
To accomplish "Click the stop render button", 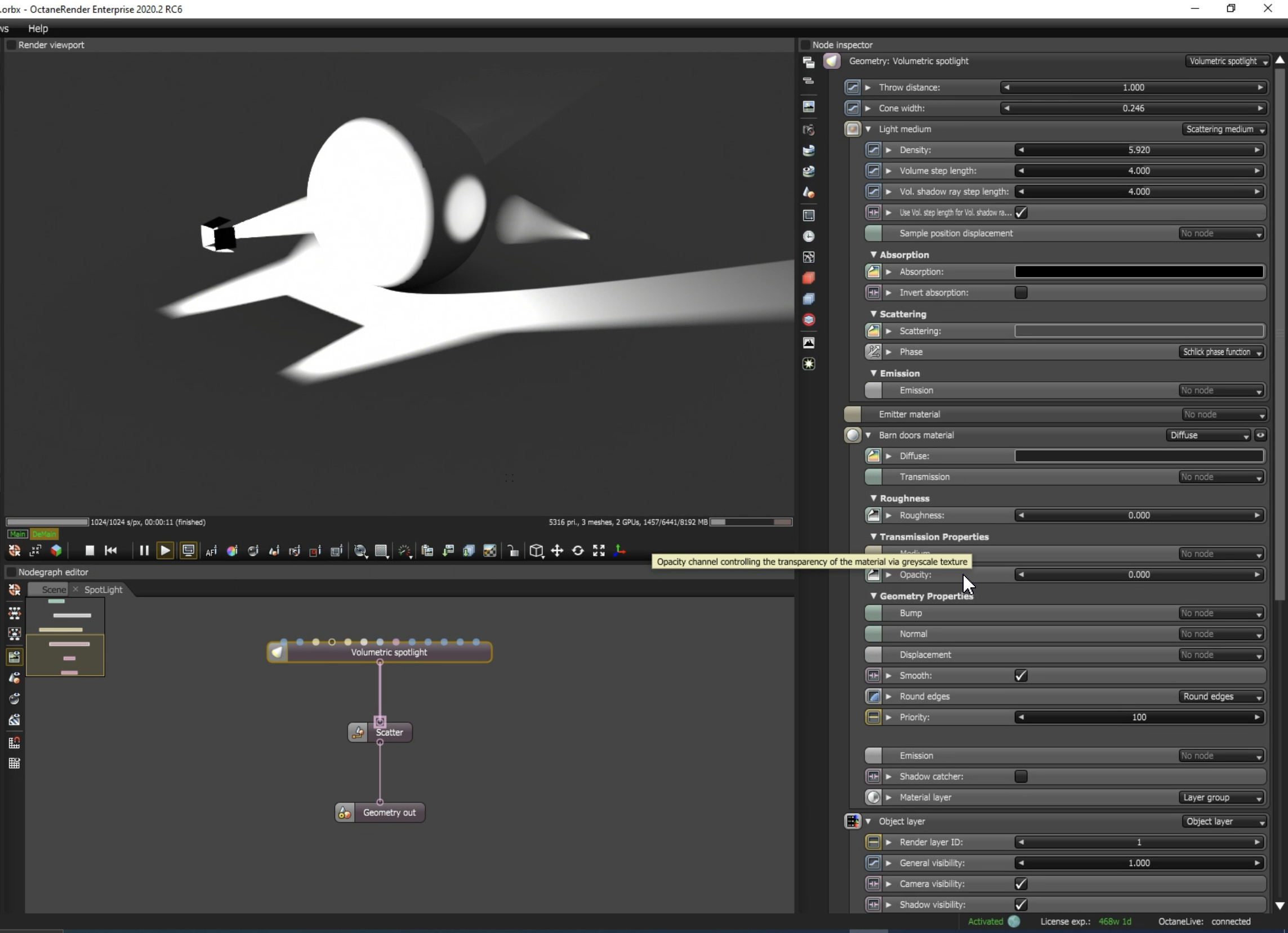I will (89, 550).
